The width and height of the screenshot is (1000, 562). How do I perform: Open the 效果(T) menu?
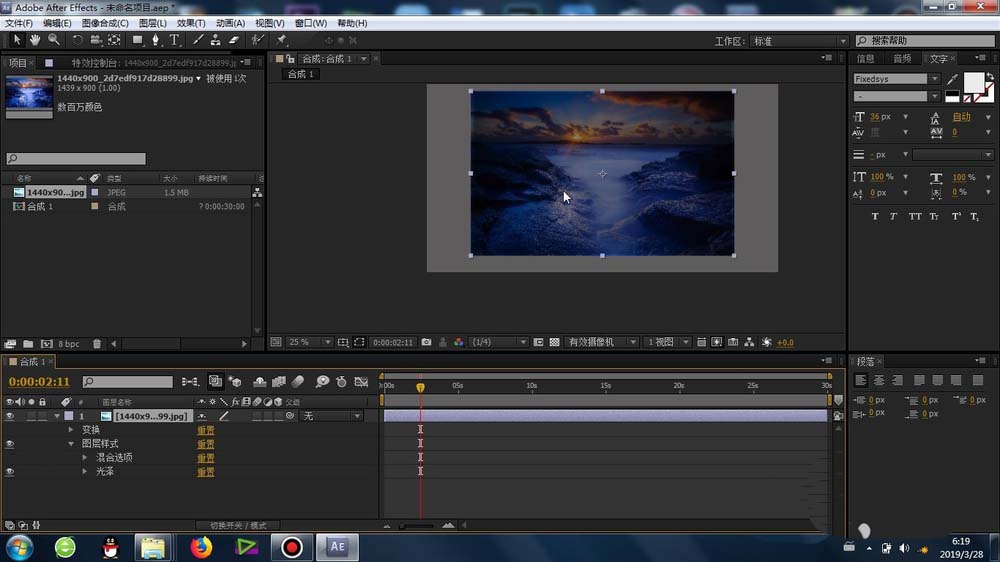click(190, 23)
